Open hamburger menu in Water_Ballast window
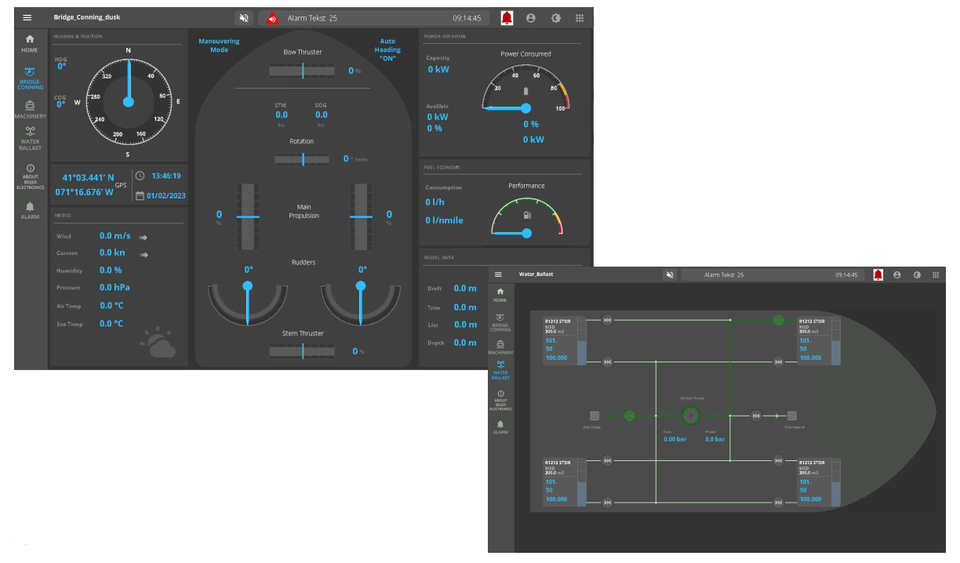This screenshot has width=960, height=563. click(x=498, y=274)
